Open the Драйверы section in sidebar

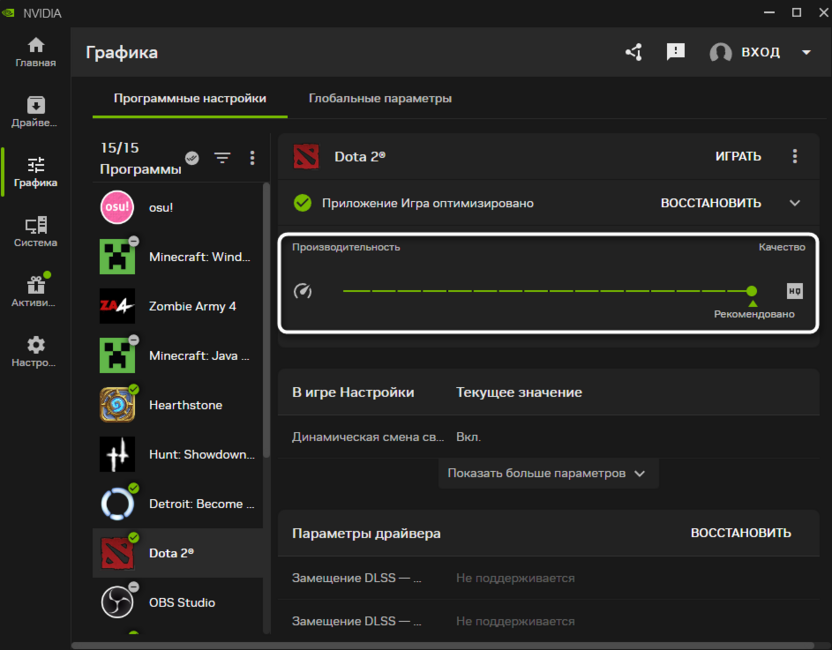point(36,112)
